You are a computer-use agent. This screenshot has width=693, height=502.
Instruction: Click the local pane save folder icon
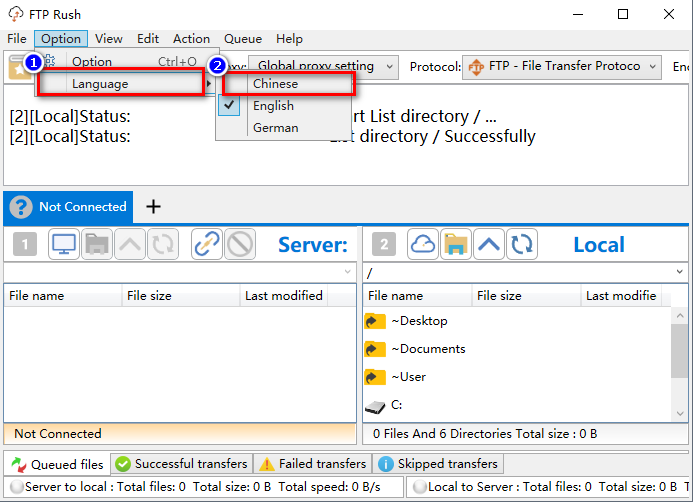coord(456,244)
